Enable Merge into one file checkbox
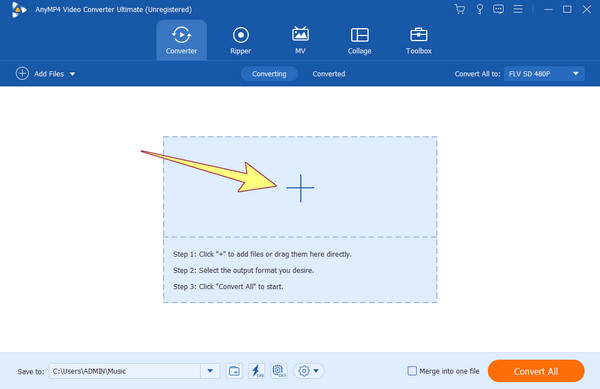This screenshot has width=600, height=389. [412, 371]
